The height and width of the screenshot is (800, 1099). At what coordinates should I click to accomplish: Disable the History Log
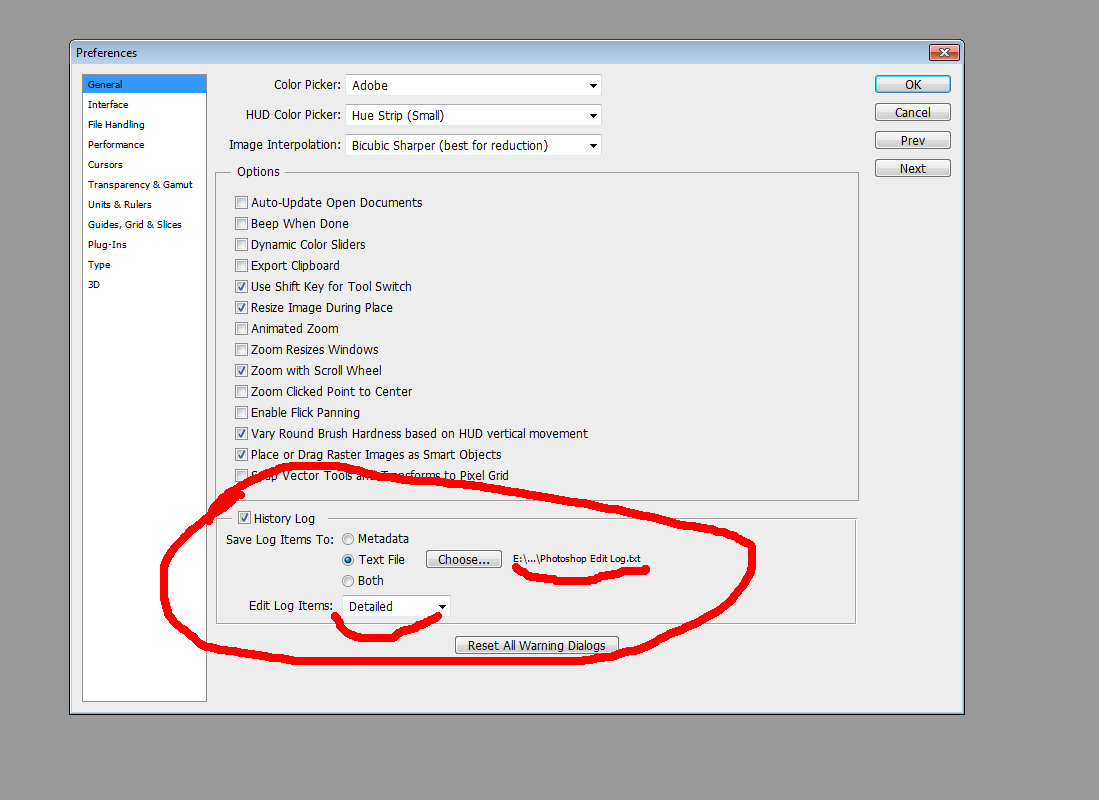(x=245, y=517)
